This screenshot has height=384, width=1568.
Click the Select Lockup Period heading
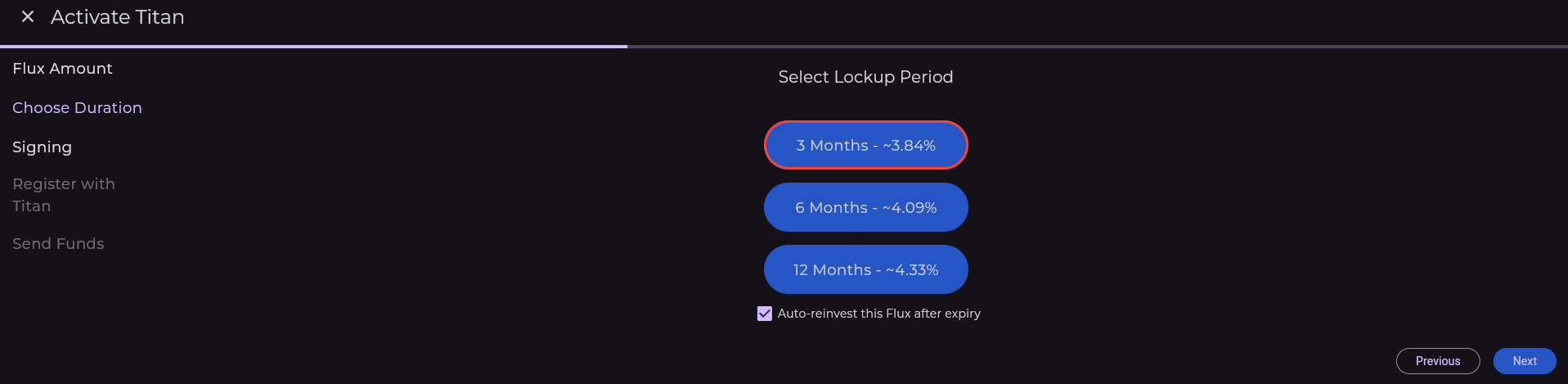(865, 77)
